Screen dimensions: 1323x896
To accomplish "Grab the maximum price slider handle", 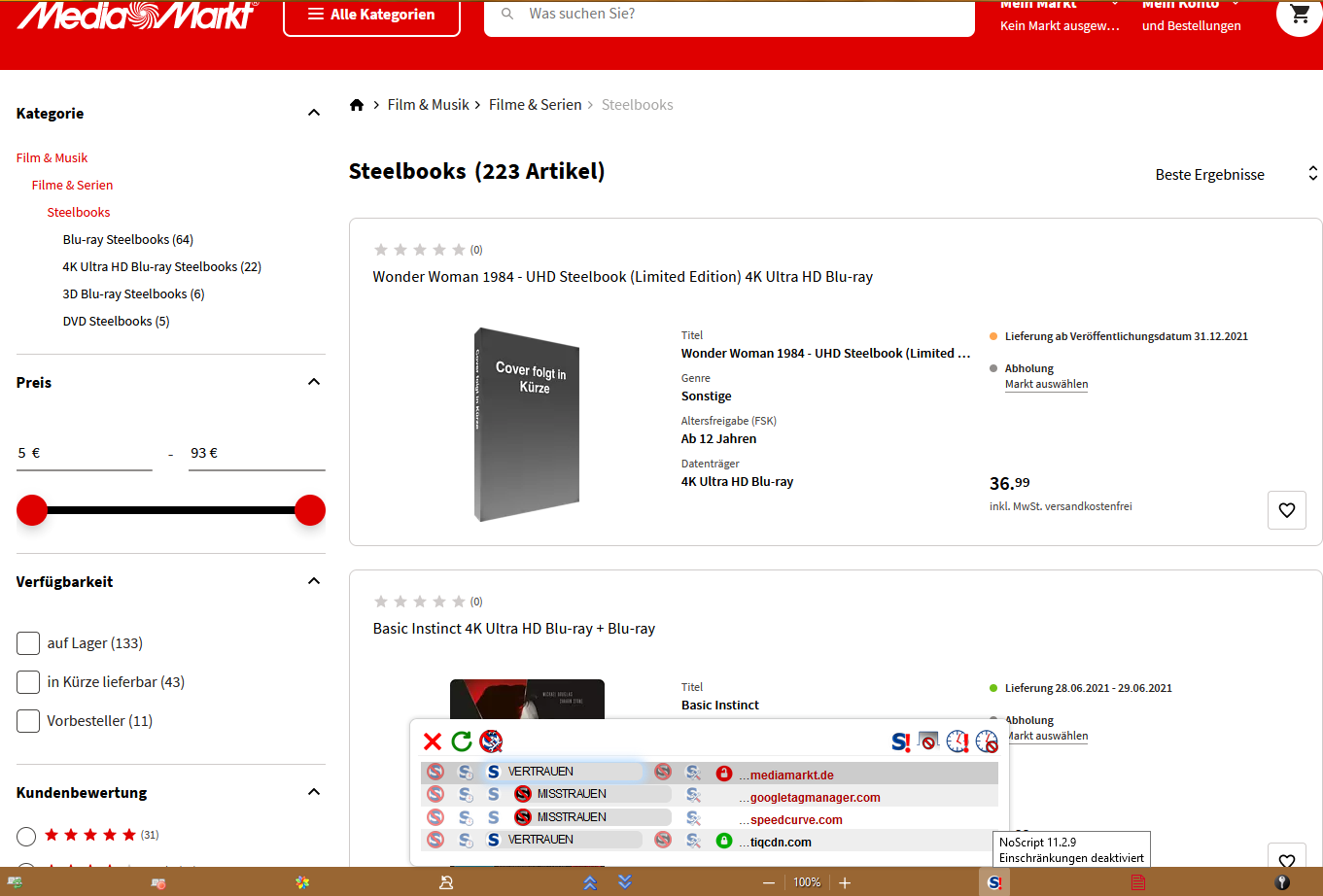I will pos(310,510).
